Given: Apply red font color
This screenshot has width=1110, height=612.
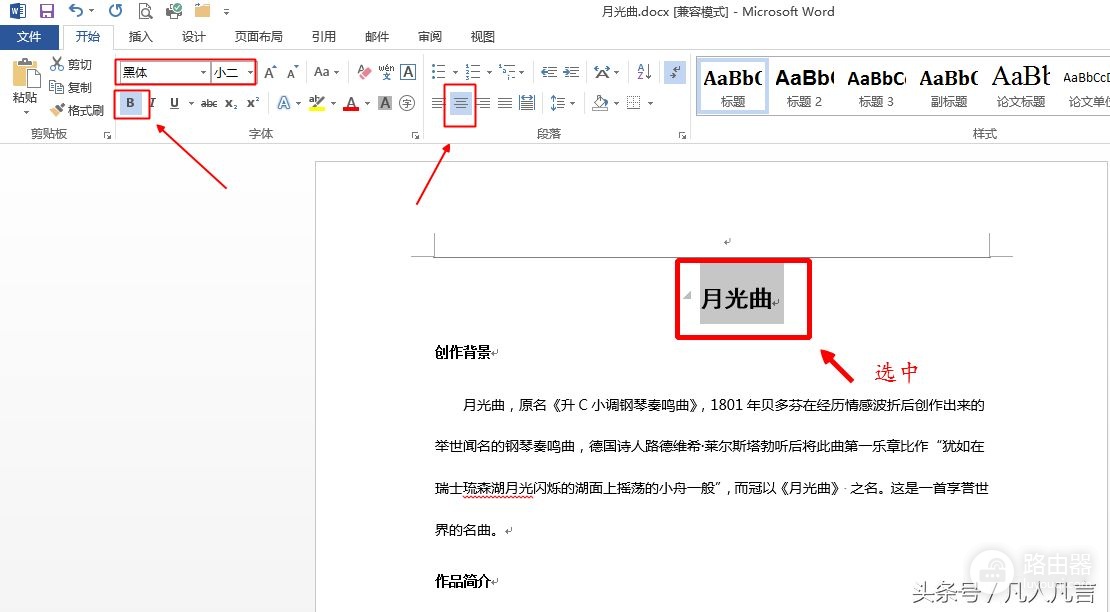Looking at the screenshot, I should [351, 103].
